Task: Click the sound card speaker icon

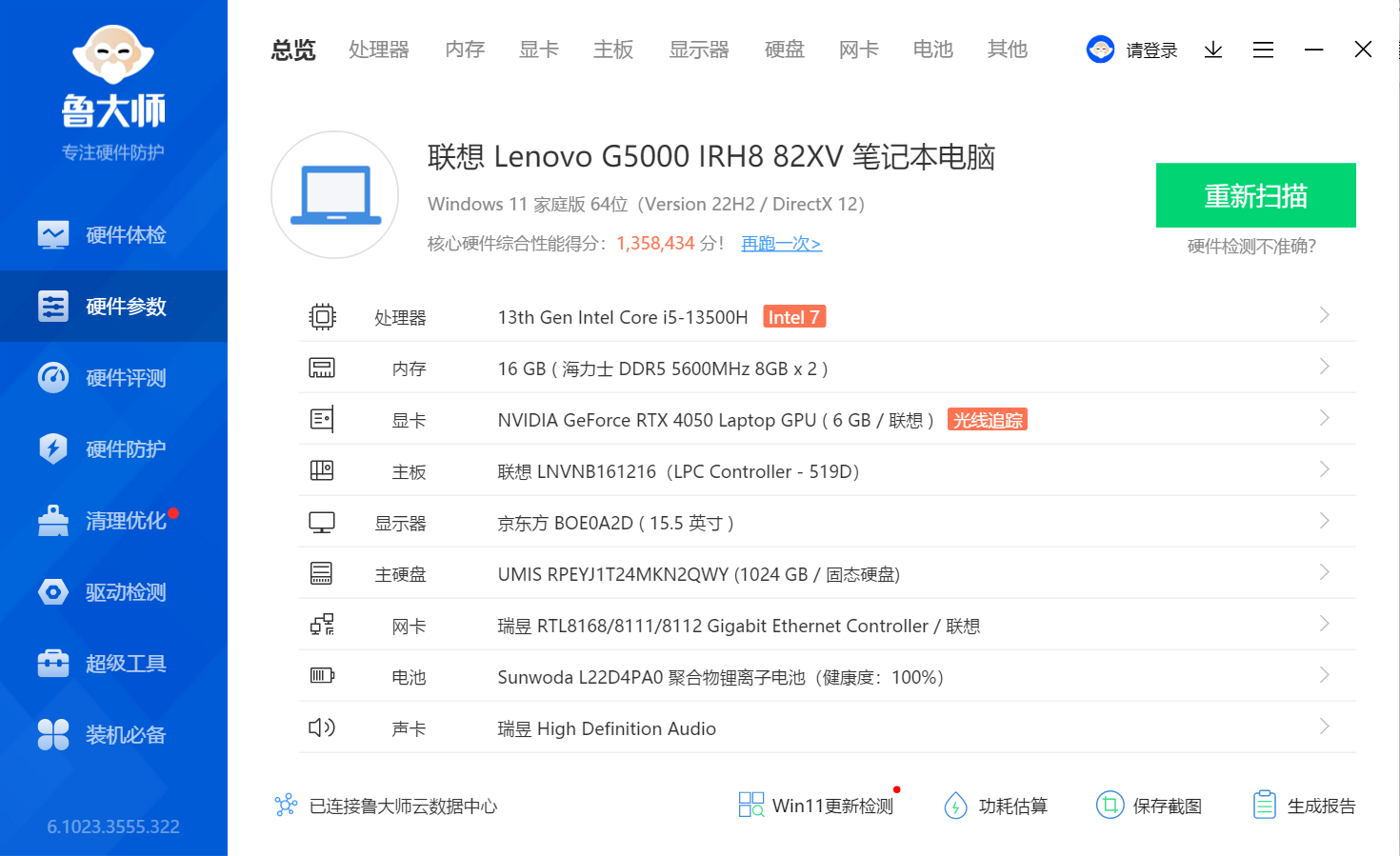Action: click(x=322, y=727)
